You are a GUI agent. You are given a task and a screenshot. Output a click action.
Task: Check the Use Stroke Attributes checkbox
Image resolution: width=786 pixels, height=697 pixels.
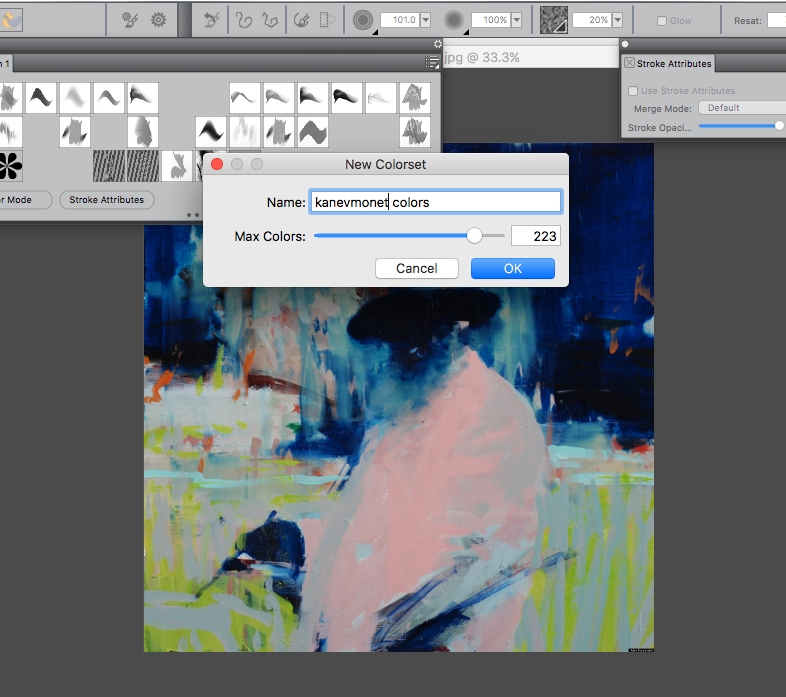[633, 91]
